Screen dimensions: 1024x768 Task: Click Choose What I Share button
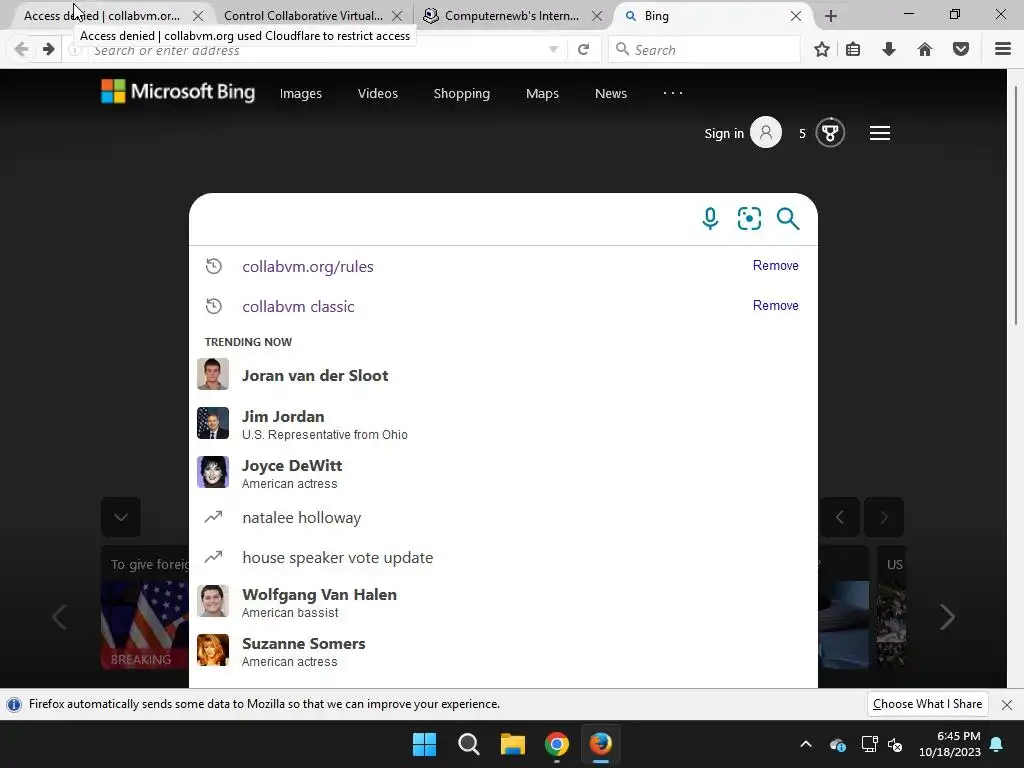[927, 704]
